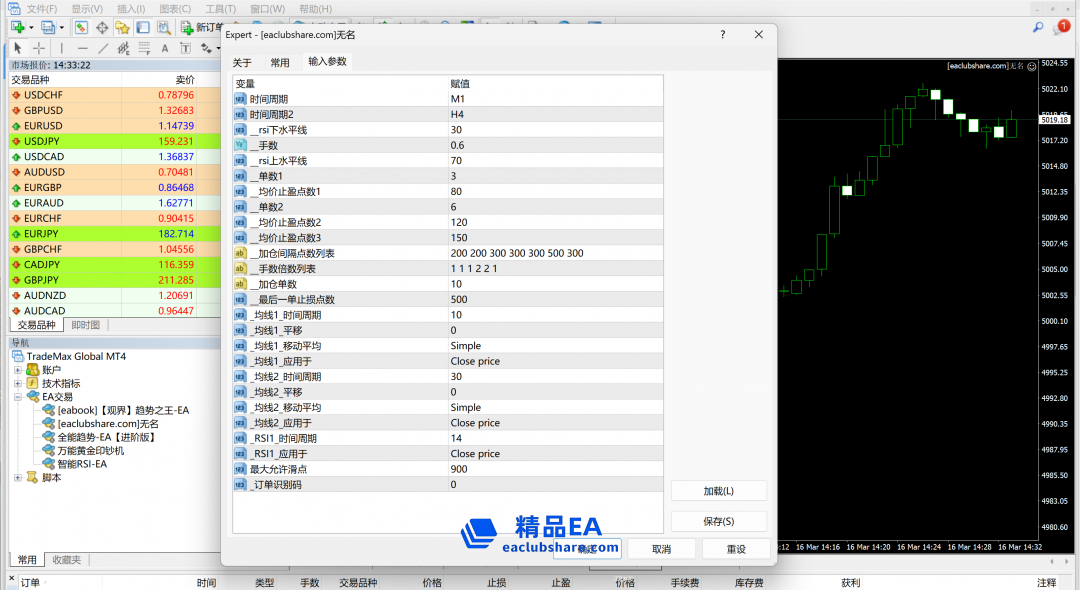The height and width of the screenshot is (590, 1080).
Task: Open the 关于 tab in Expert dialog
Action: click(x=242, y=62)
